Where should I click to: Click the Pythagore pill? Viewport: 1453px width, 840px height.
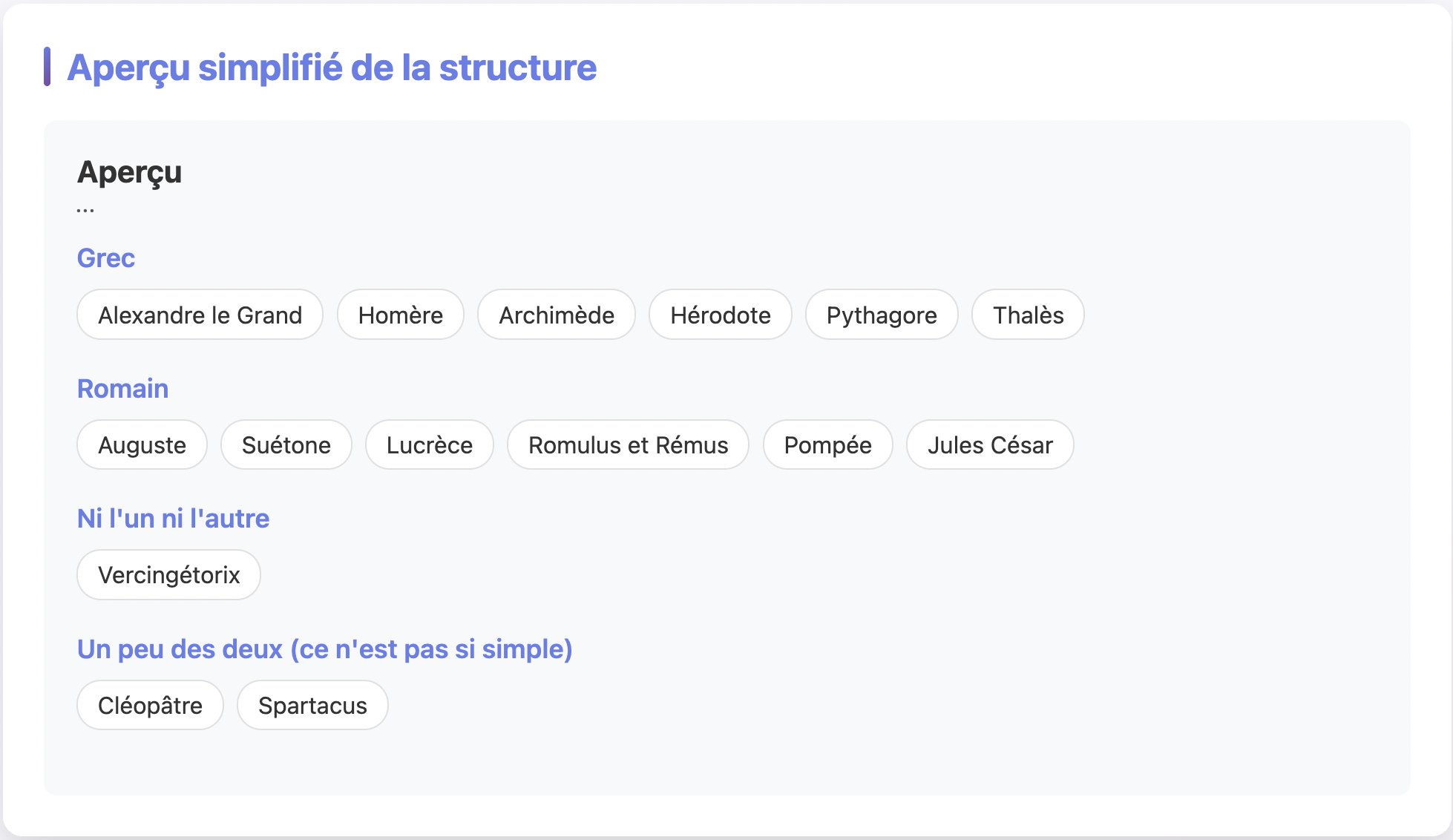coord(881,315)
